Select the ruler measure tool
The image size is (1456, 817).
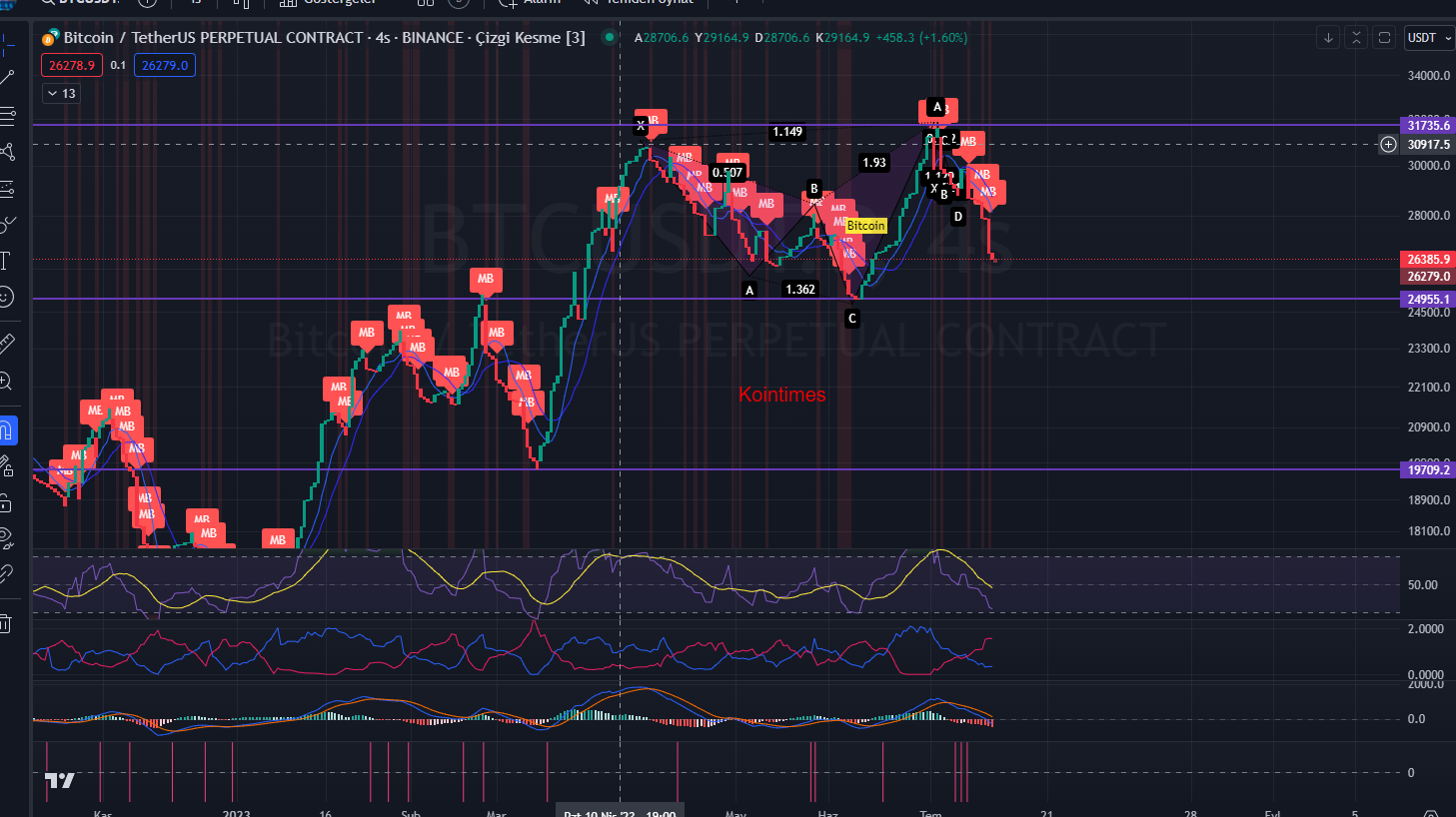pyautogui.click(x=7, y=345)
